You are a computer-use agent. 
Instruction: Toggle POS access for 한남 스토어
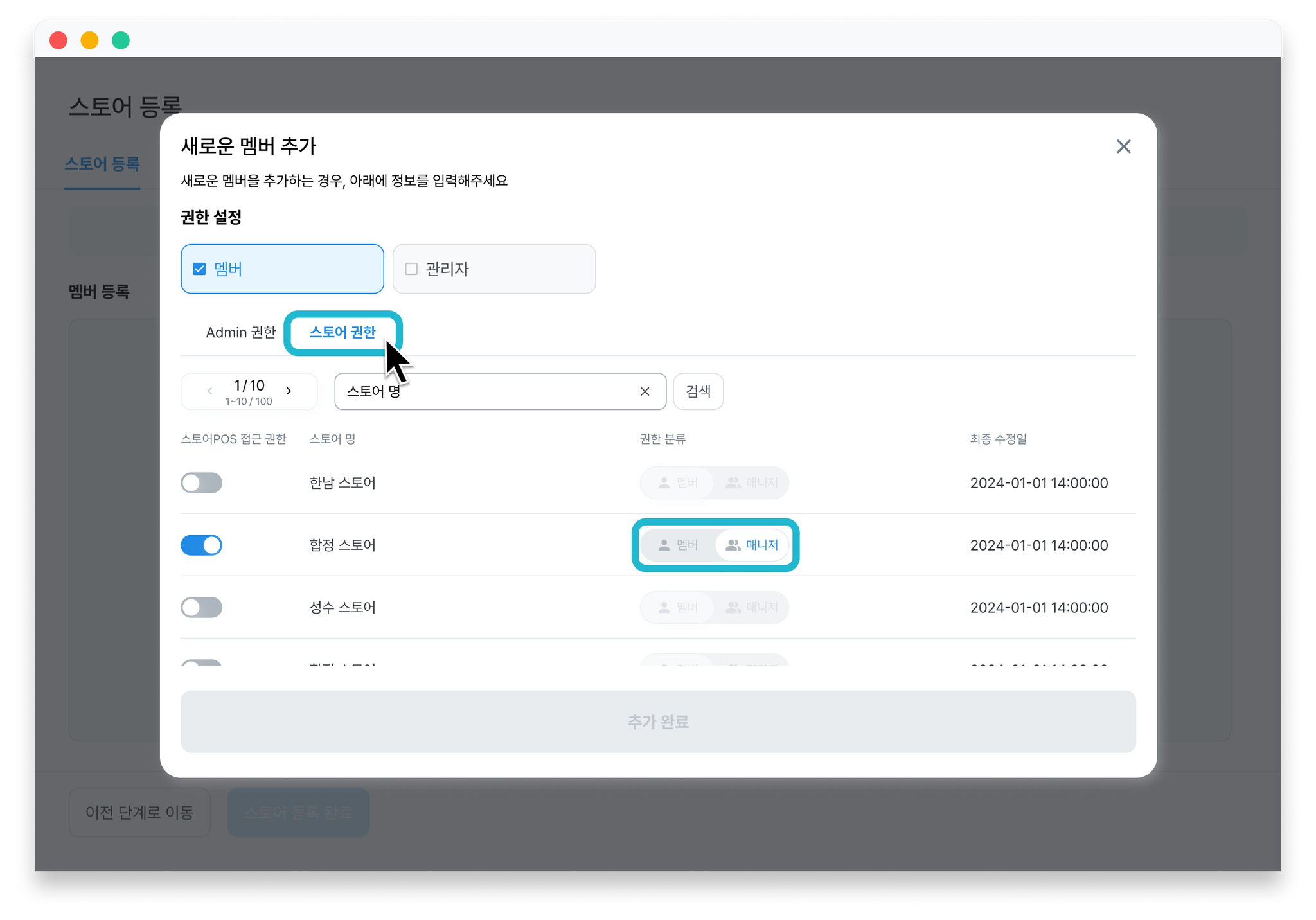(201, 482)
